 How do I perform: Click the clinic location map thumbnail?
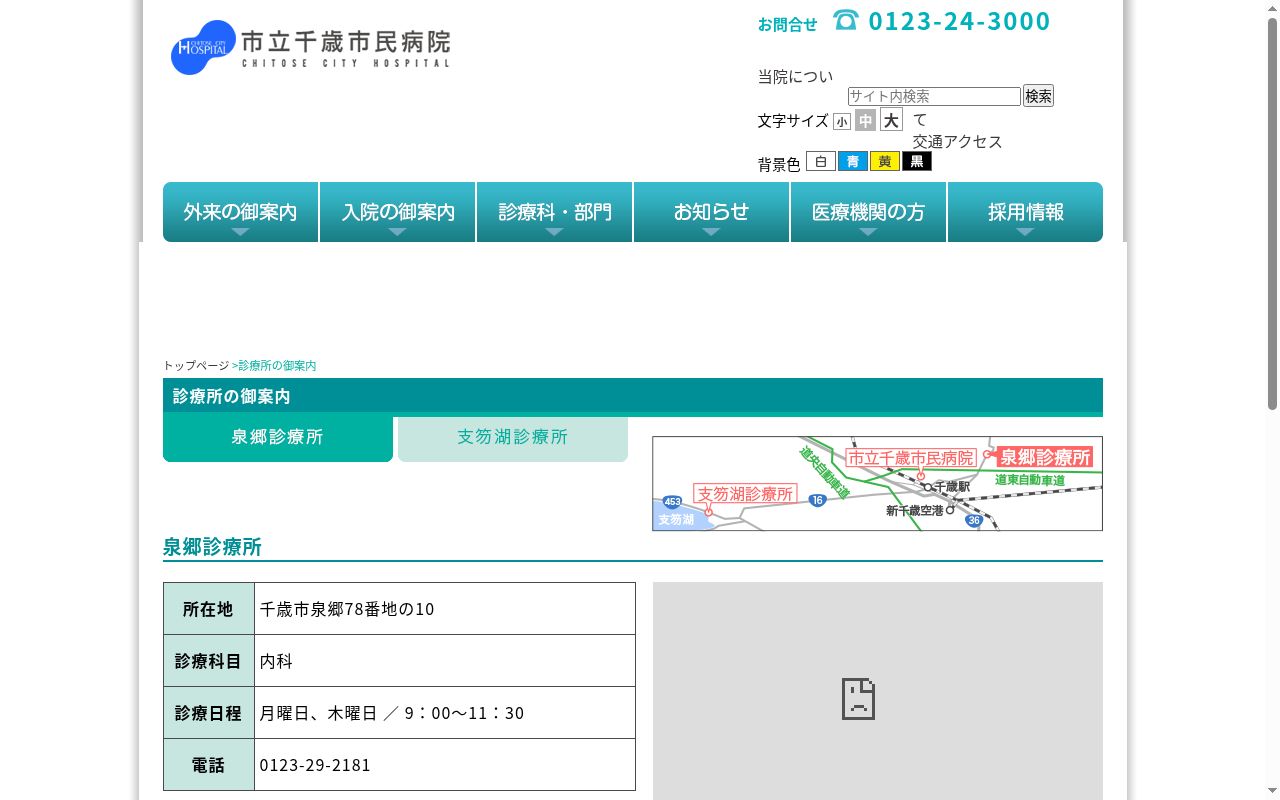877,483
